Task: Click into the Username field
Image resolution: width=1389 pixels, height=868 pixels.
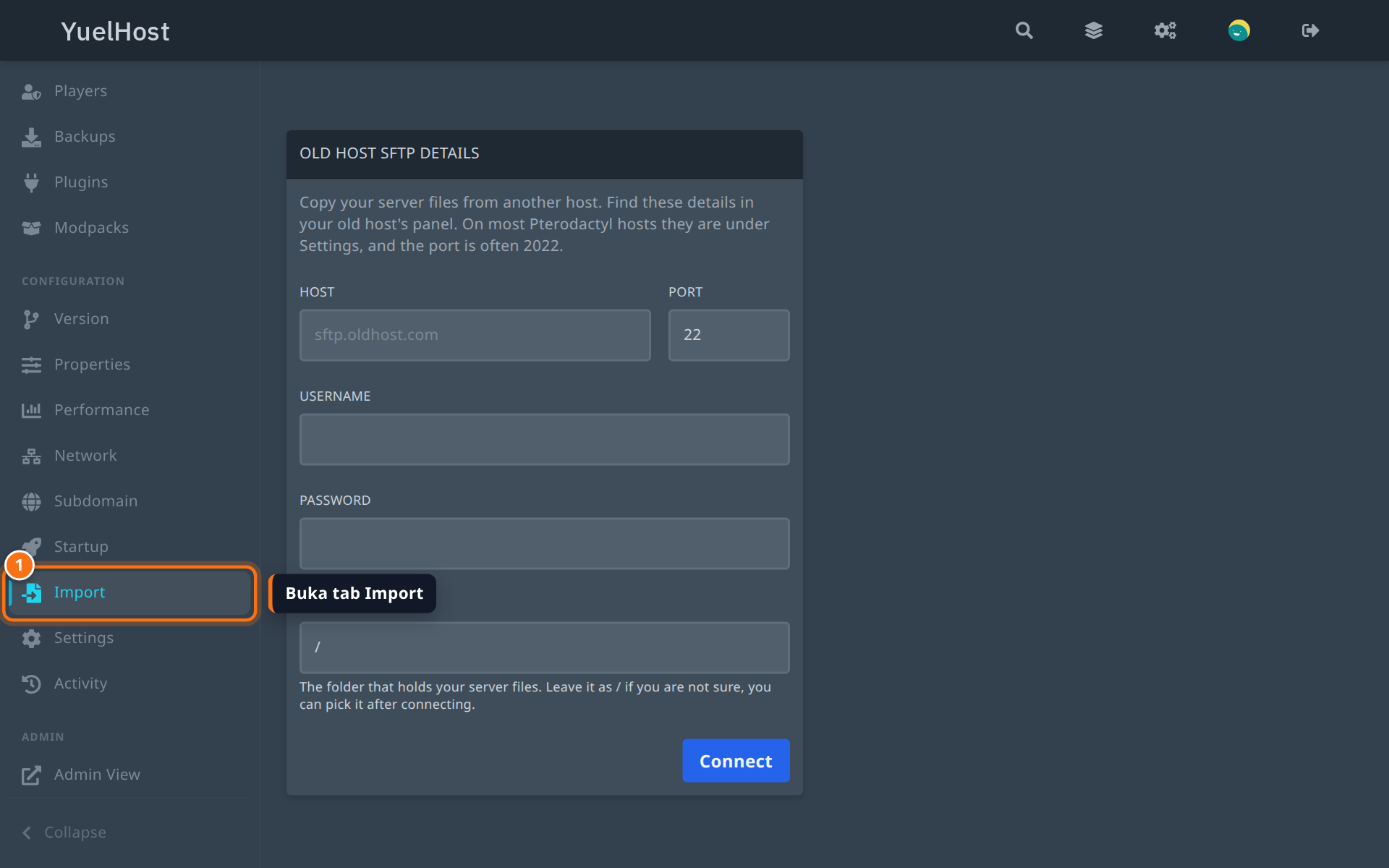Action: [545, 439]
